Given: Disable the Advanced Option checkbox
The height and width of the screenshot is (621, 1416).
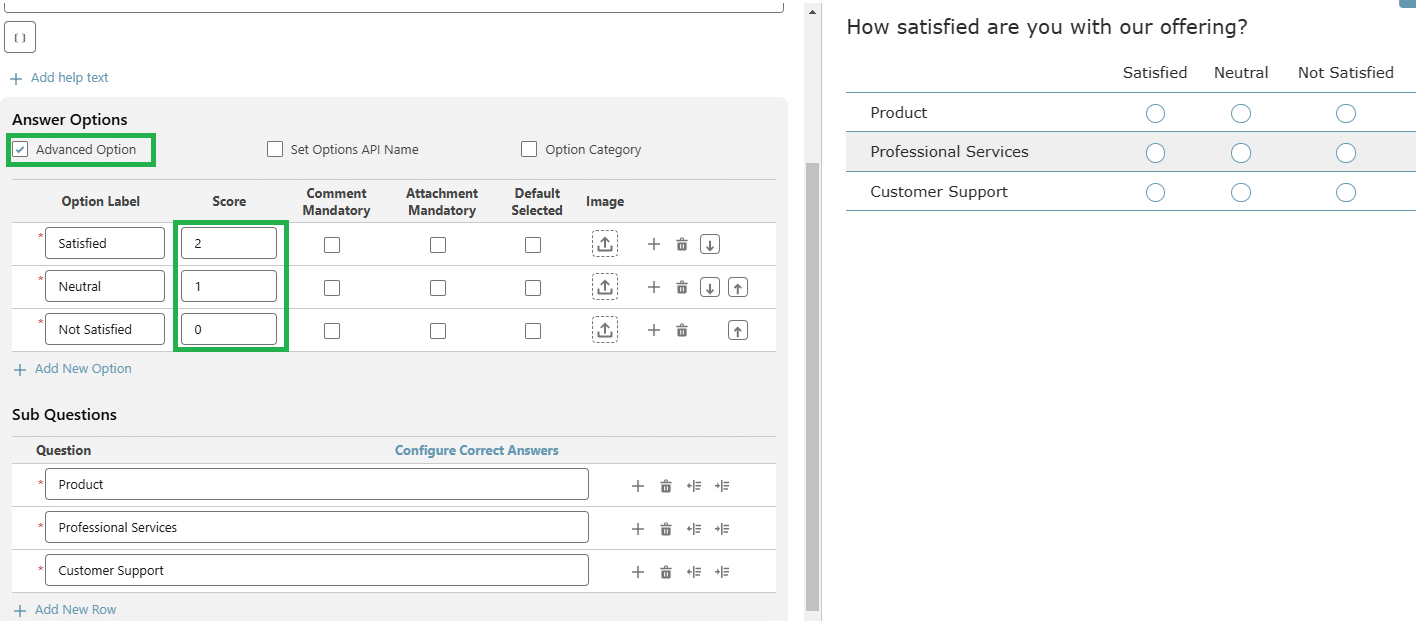Looking at the screenshot, I should pos(21,149).
